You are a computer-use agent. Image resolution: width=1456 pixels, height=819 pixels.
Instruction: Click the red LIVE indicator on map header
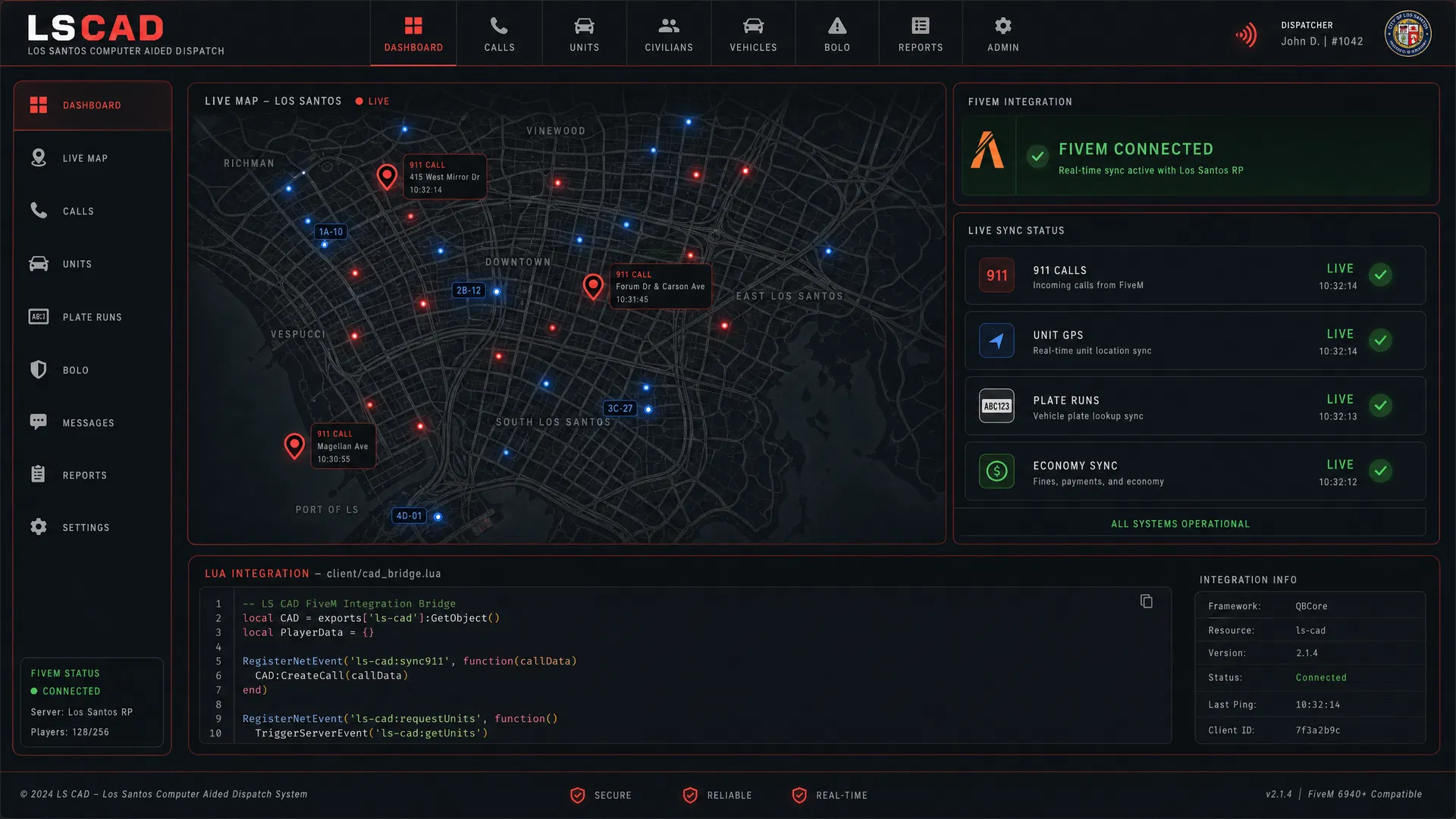372,101
